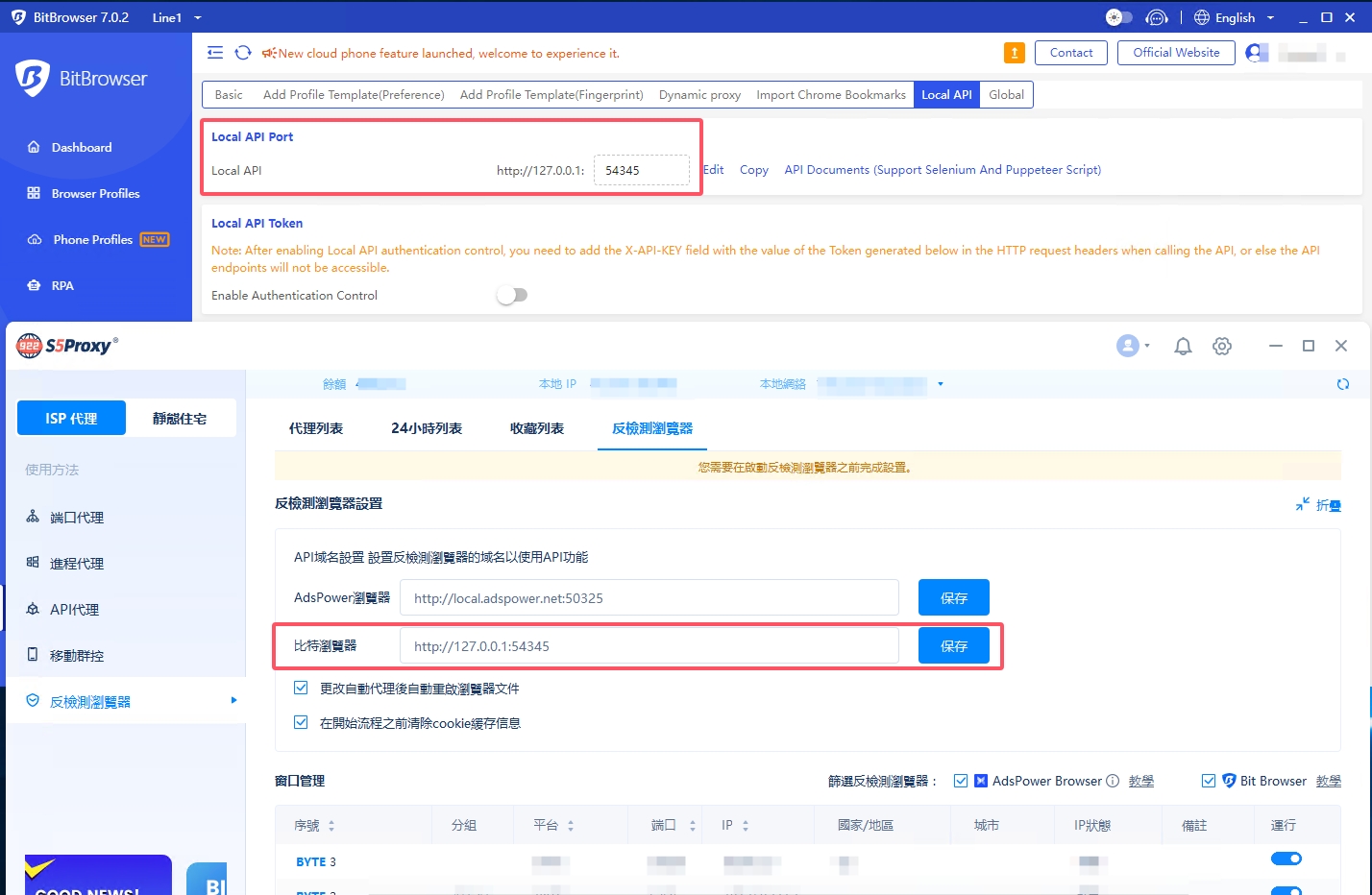Open S5Proxy user avatar dropdown
1372x895 pixels.
[1133, 346]
